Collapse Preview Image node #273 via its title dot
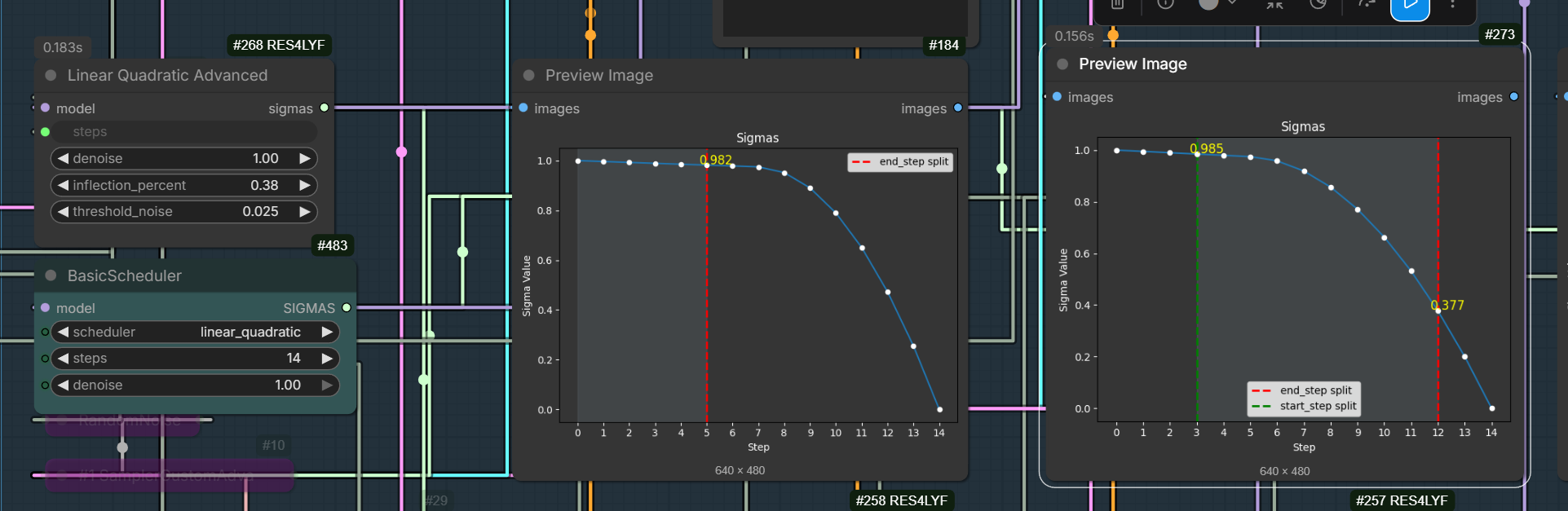The width and height of the screenshot is (1568, 511). point(1062,64)
